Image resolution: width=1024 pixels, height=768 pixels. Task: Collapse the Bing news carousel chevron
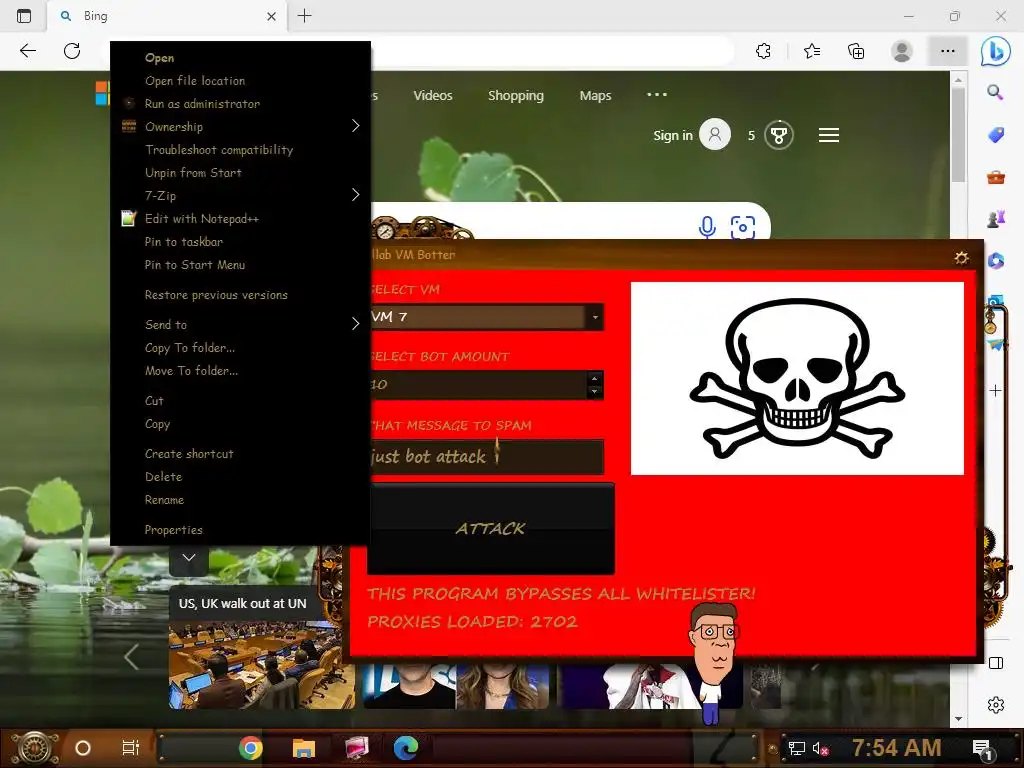189,558
